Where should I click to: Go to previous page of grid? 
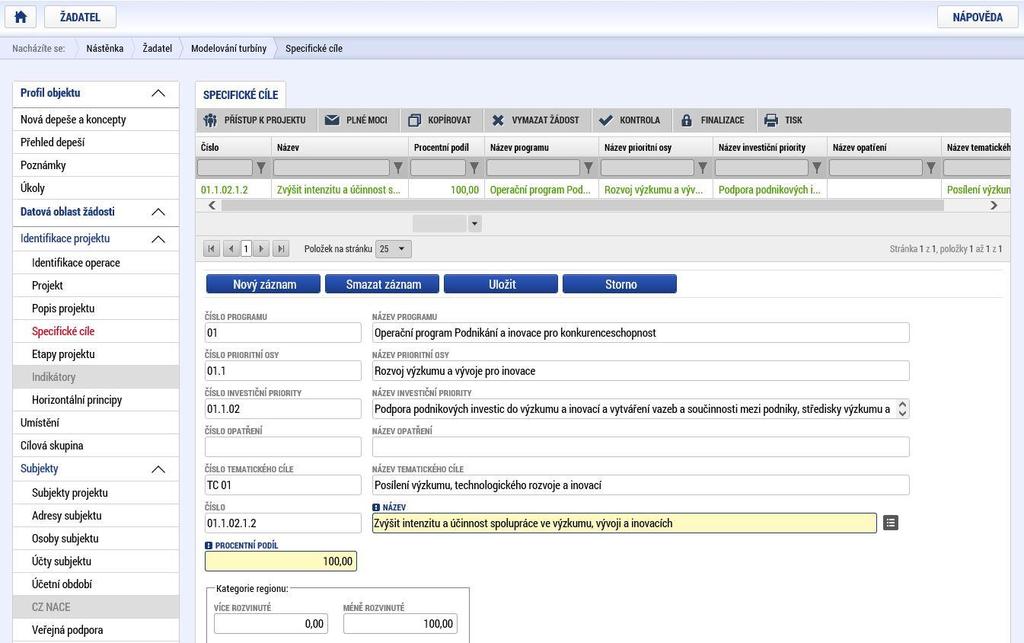231,249
